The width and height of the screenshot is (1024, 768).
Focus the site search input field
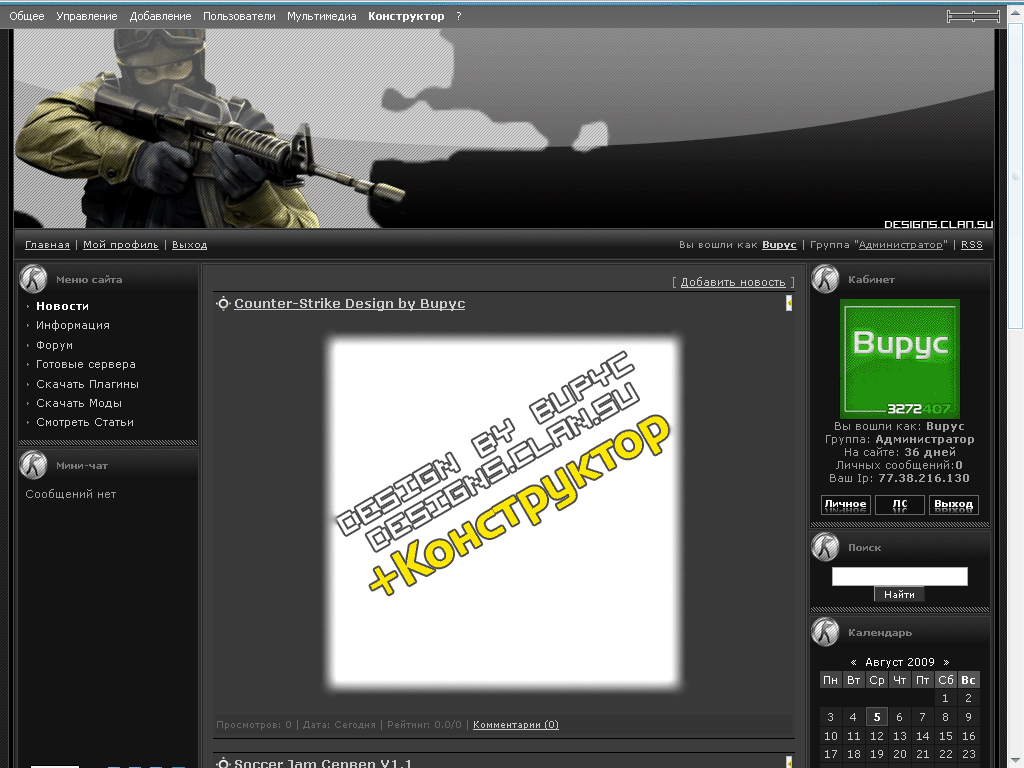900,576
